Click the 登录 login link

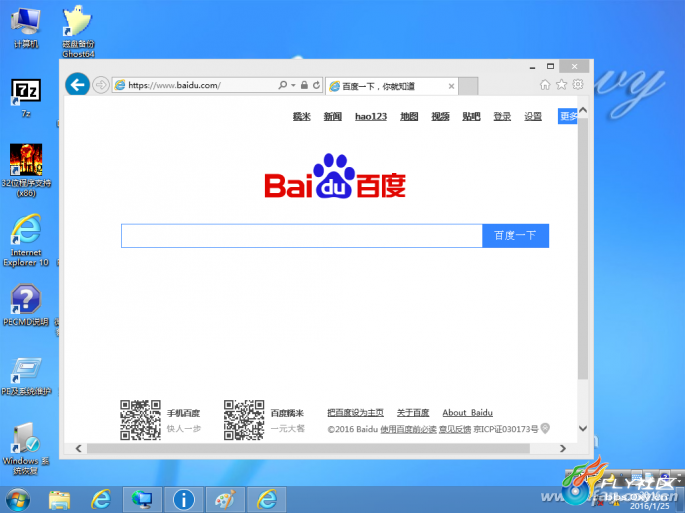502,117
